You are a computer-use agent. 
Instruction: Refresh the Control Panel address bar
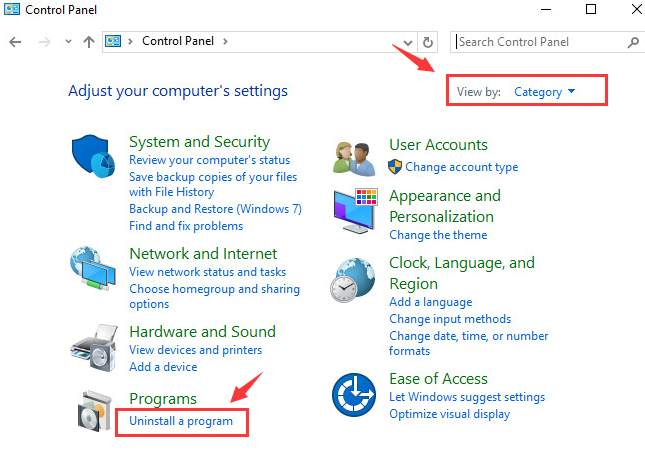coord(428,42)
